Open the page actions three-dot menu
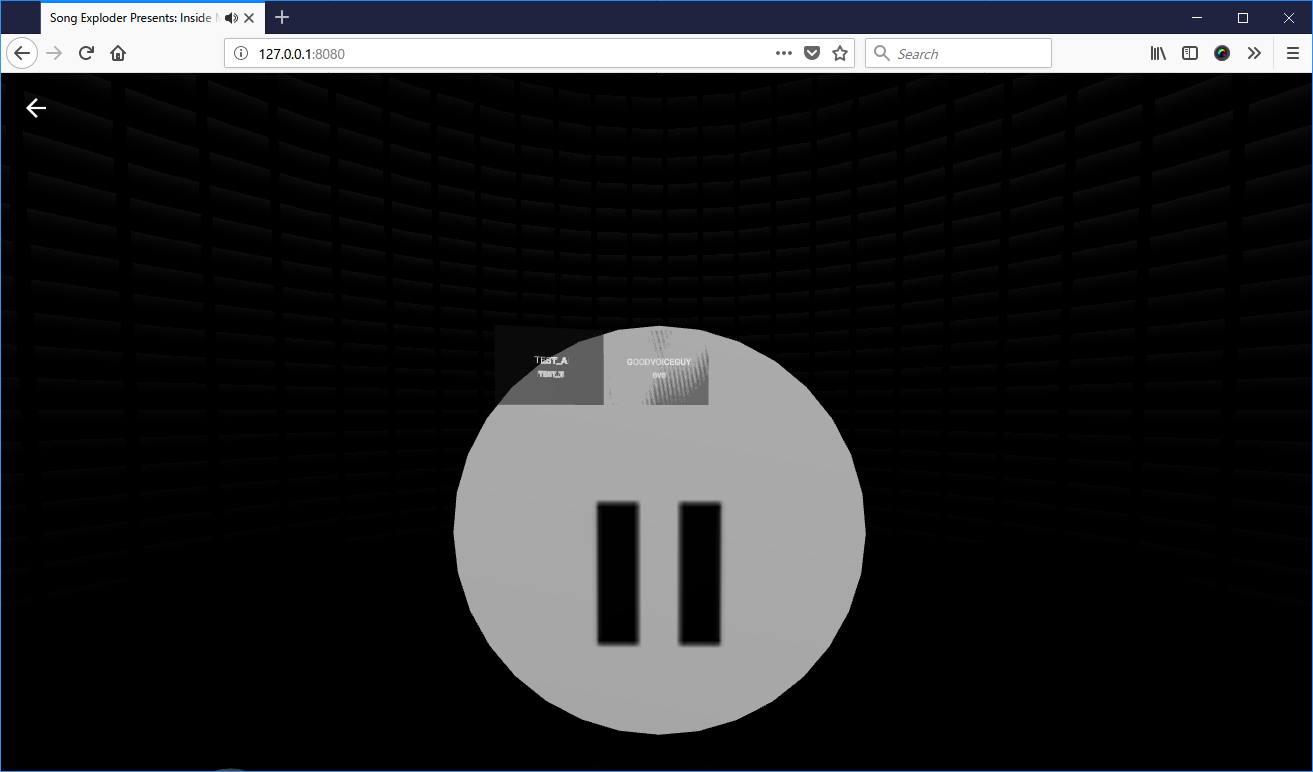The height and width of the screenshot is (772, 1313). (784, 54)
